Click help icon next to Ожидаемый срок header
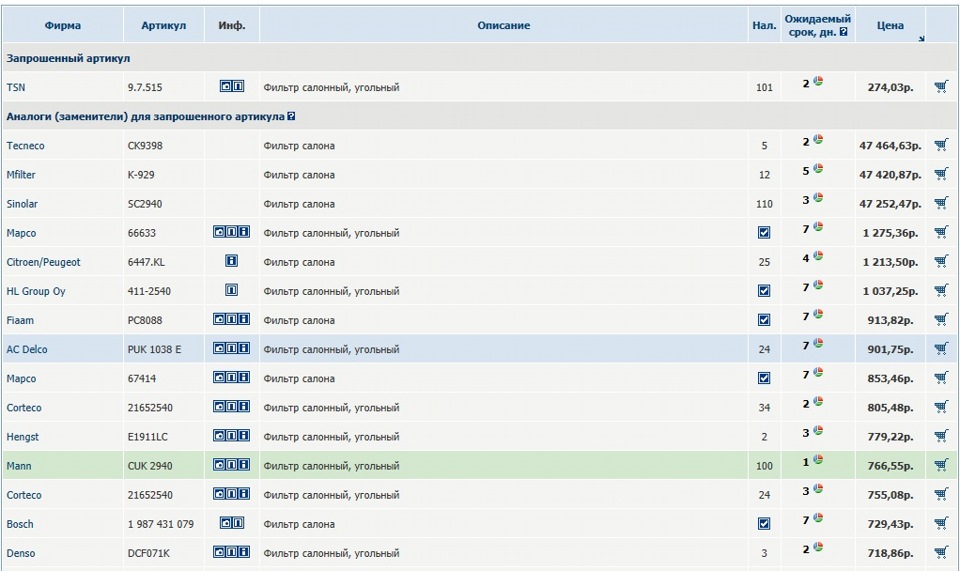This screenshot has width=960, height=571. (844, 32)
